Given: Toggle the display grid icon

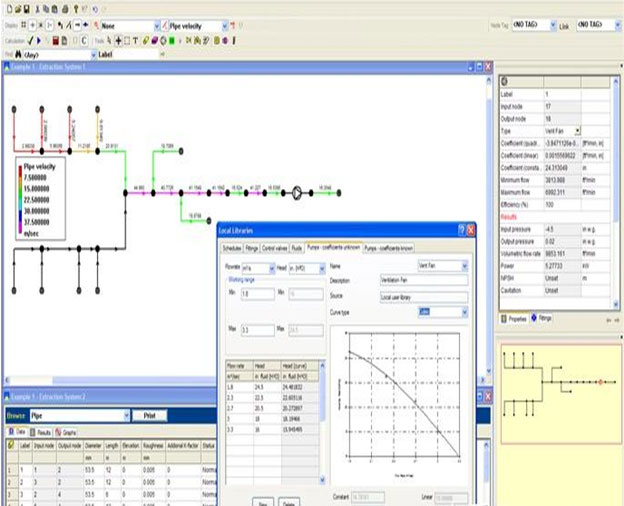Looking at the screenshot, I should (22, 23).
